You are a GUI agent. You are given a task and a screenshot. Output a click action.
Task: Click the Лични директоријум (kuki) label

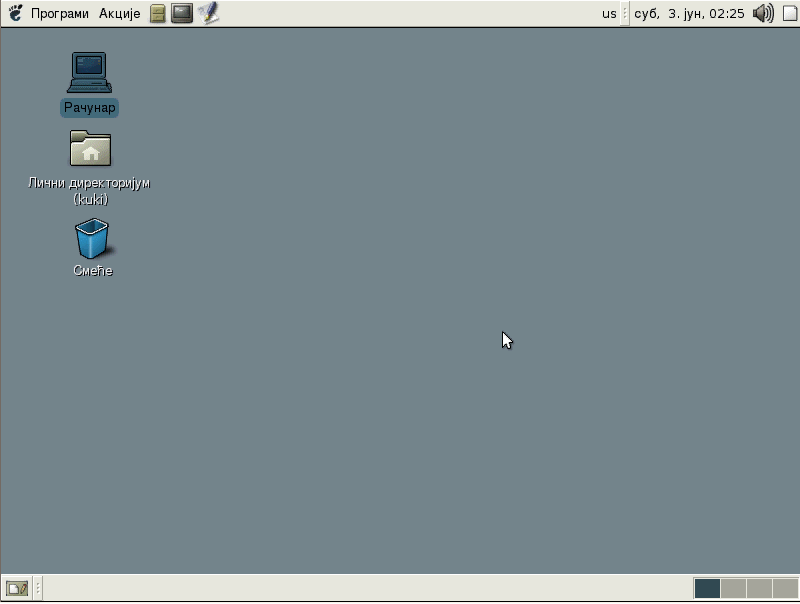click(89, 191)
